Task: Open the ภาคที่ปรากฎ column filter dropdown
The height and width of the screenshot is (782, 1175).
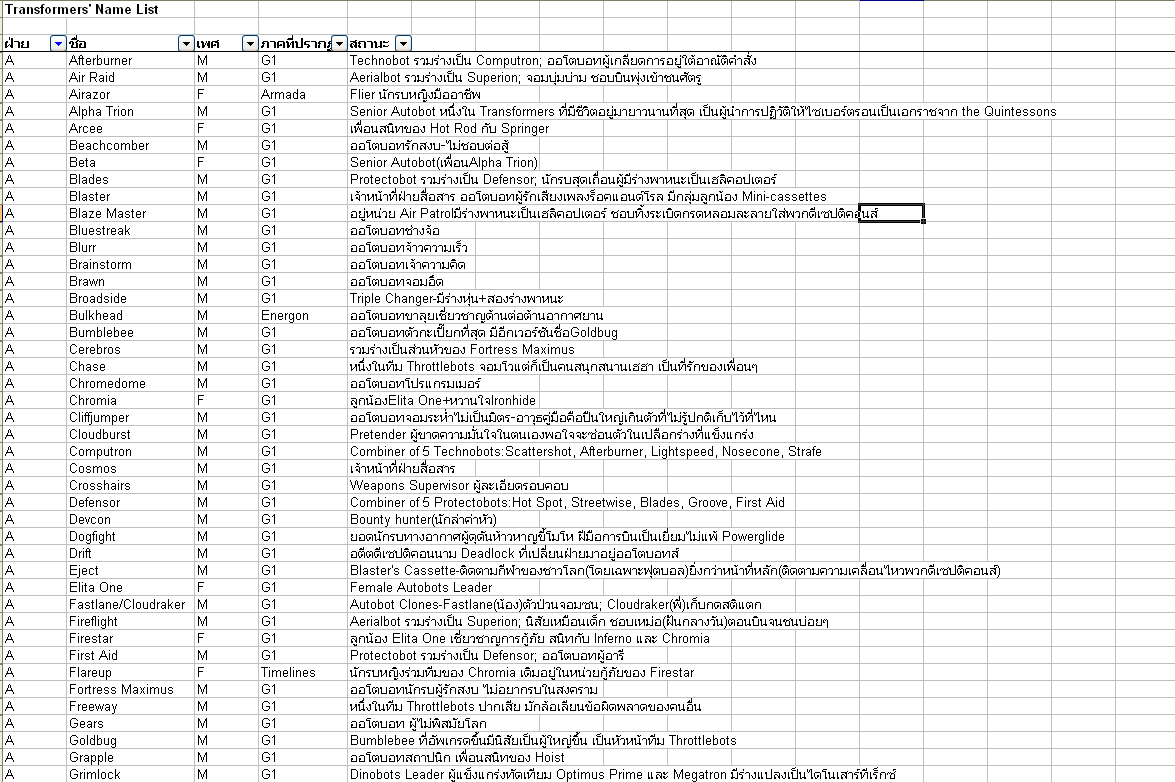Action: [339, 43]
